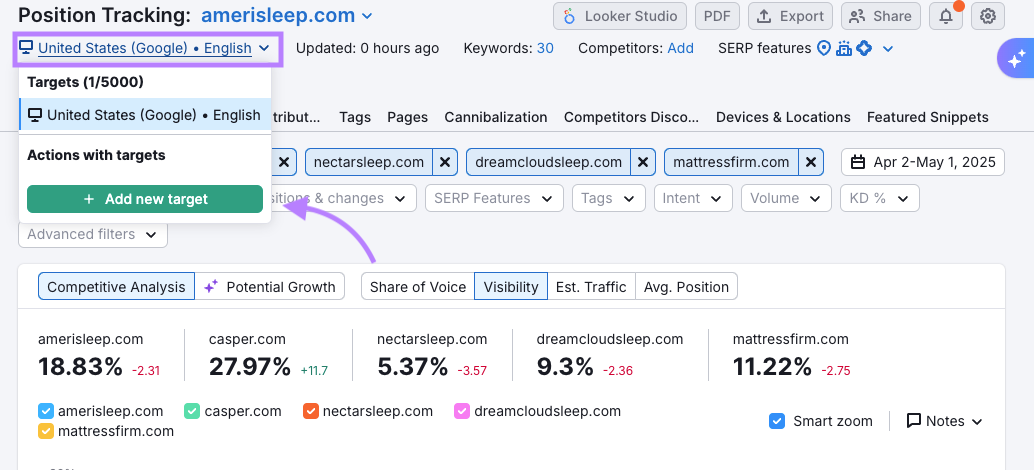The height and width of the screenshot is (470, 1034).
Task: Expand the Notes dropdown
Action: click(x=944, y=421)
